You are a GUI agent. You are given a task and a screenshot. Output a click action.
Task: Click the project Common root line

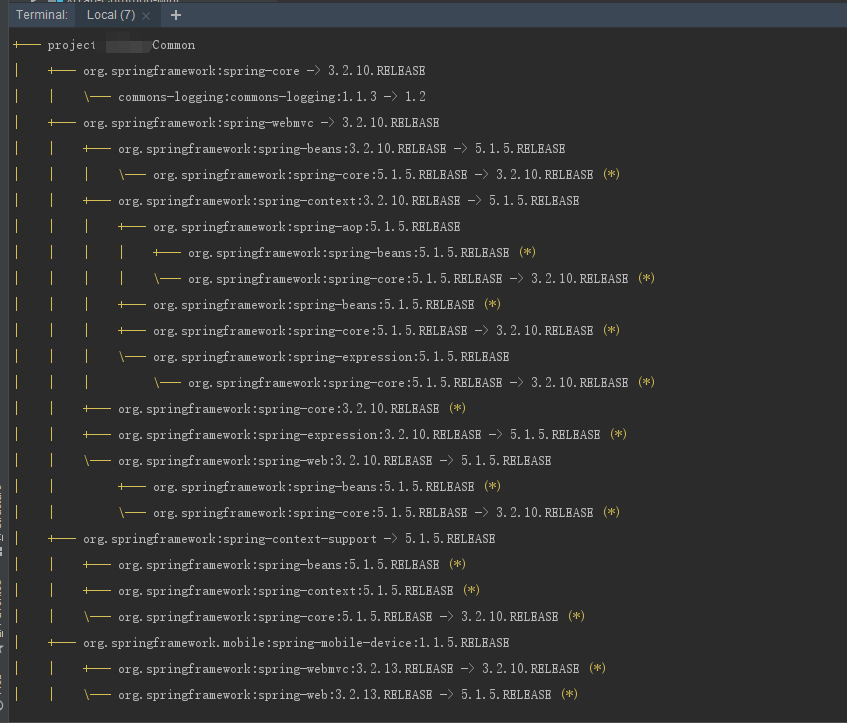pos(121,45)
